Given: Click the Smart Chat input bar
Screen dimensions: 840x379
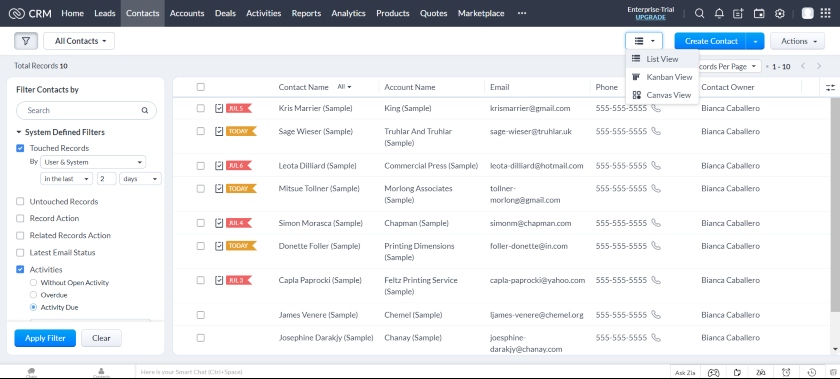Looking at the screenshot, I should [x=402, y=372].
